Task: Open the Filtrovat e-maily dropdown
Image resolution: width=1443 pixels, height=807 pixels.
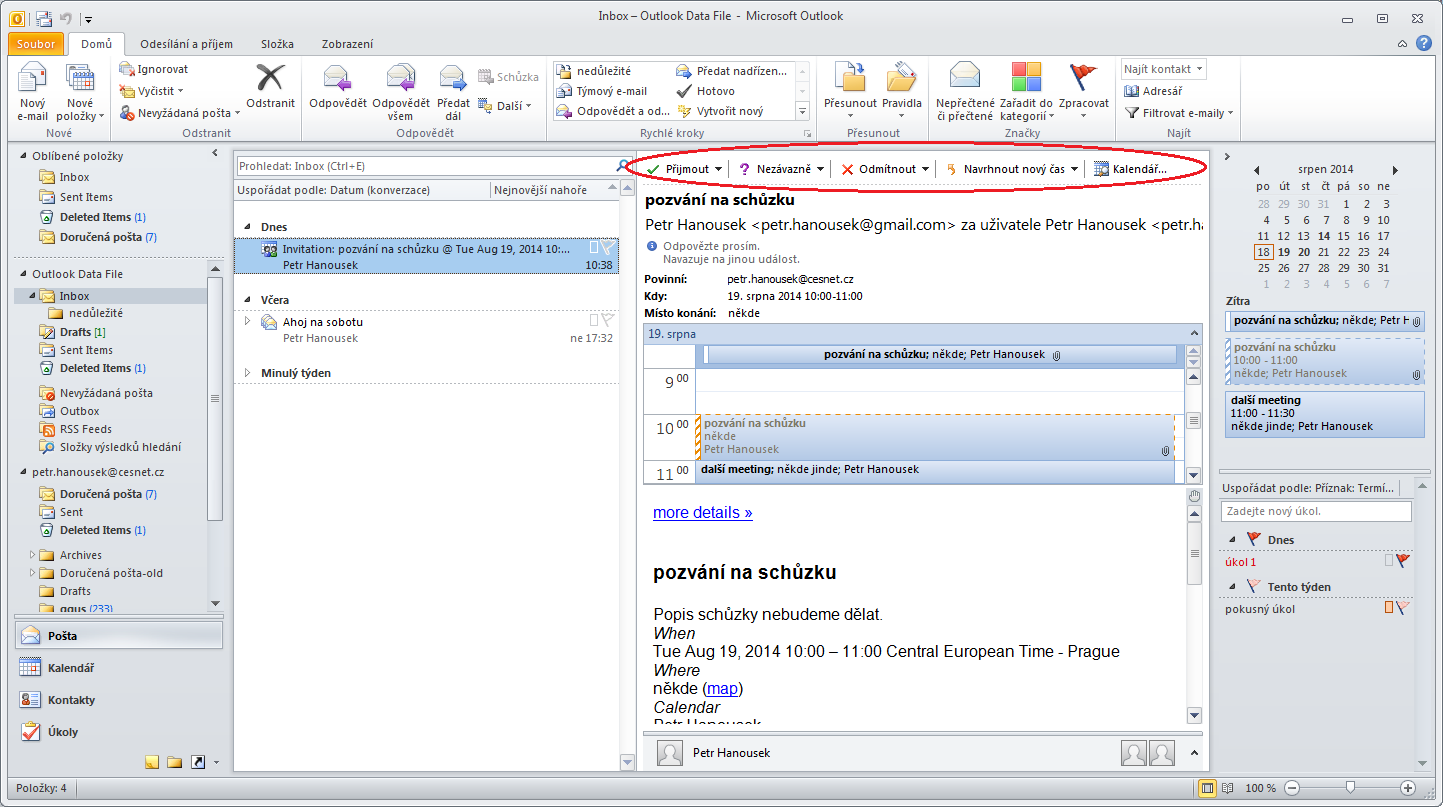Action: 1179,113
